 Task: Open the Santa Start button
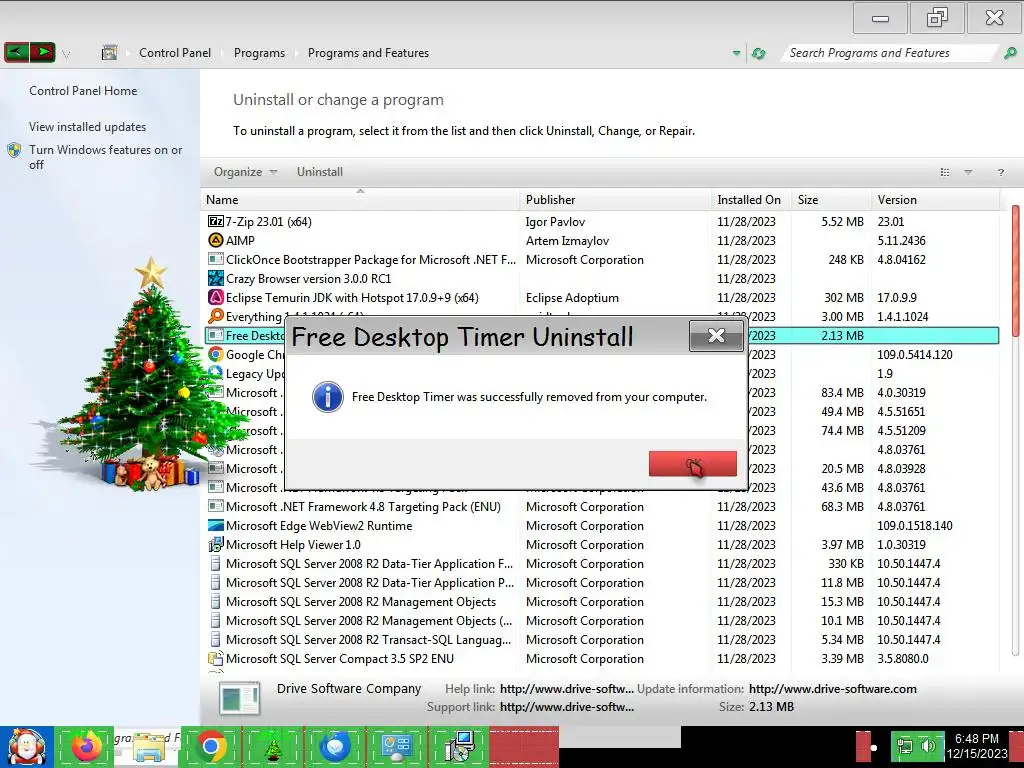point(27,746)
